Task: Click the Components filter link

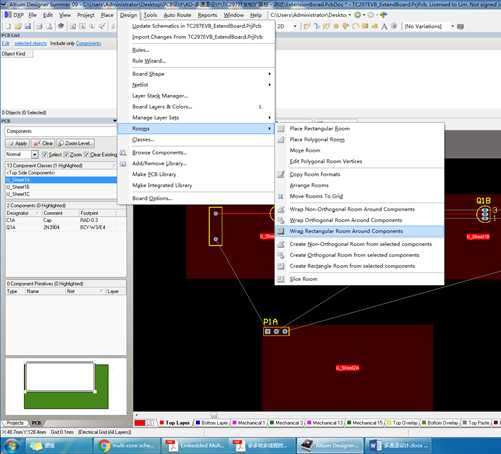Action: coord(88,44)
